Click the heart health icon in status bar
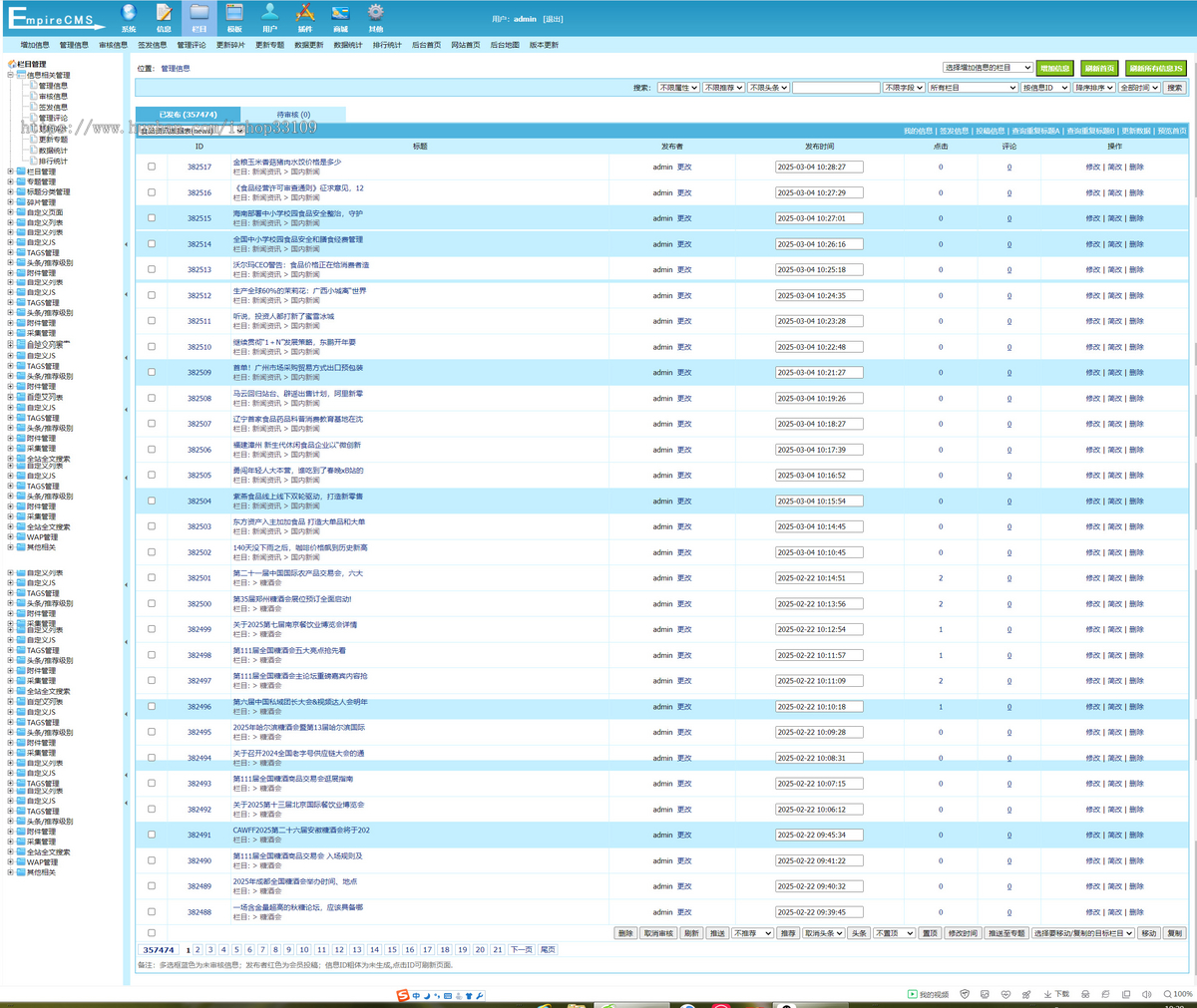1197x1008 pixels. (x=1005, y=994)
